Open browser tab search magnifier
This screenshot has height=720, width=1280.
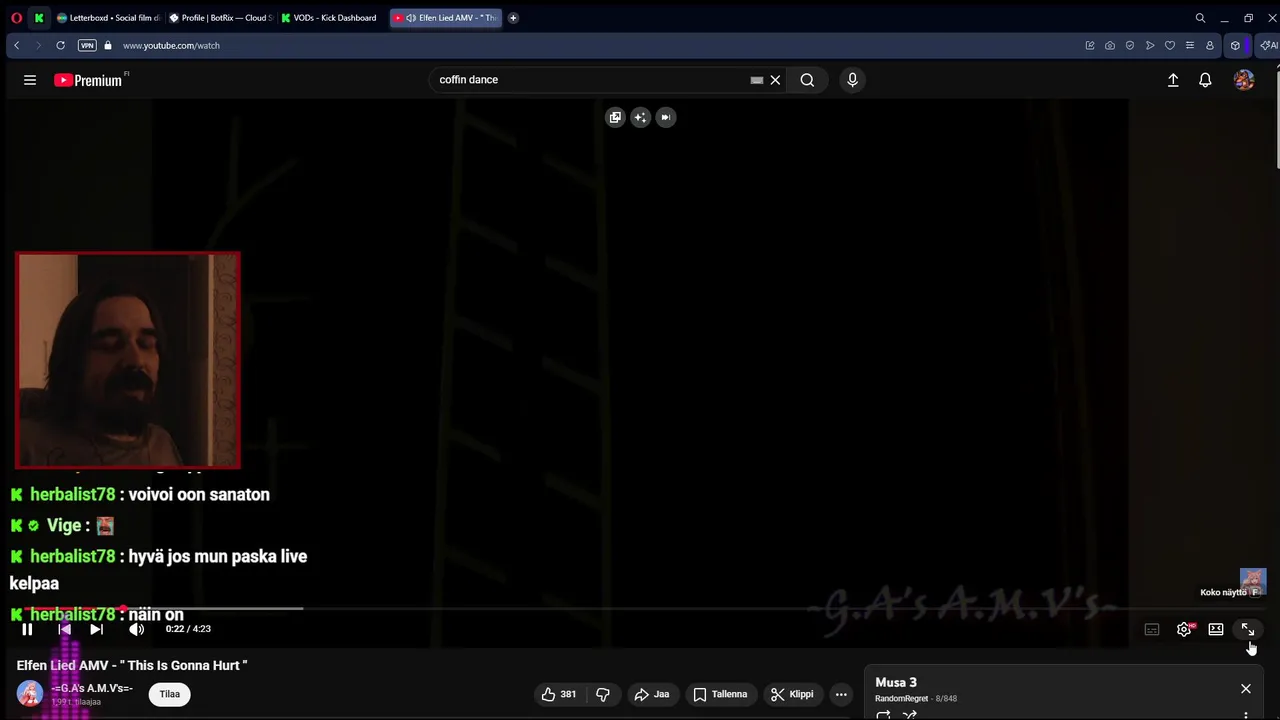point(1200,18)
